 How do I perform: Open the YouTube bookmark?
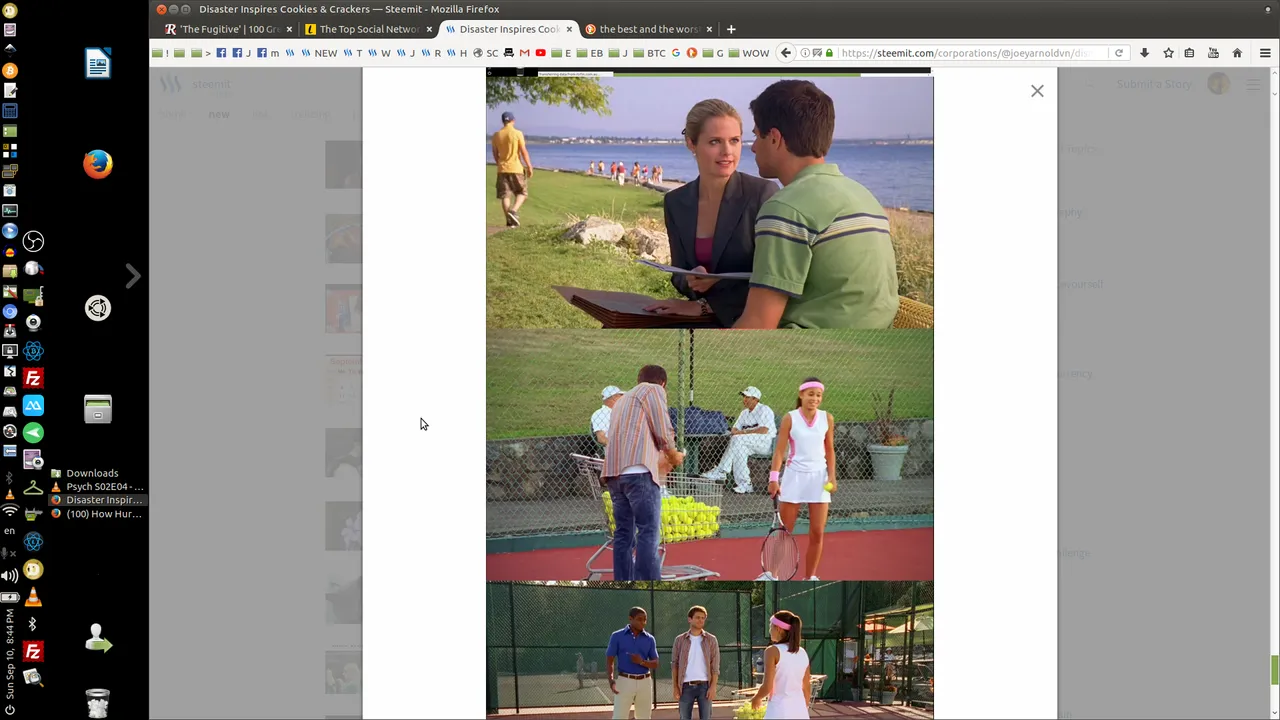coord(541,53)
